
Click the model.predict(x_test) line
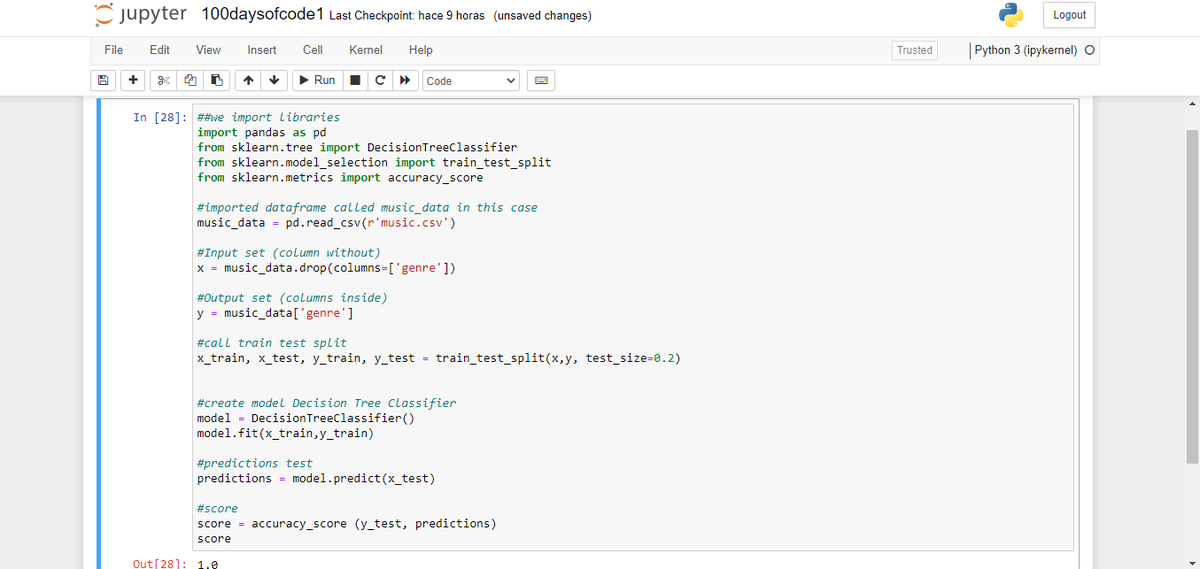coord(316,478)
